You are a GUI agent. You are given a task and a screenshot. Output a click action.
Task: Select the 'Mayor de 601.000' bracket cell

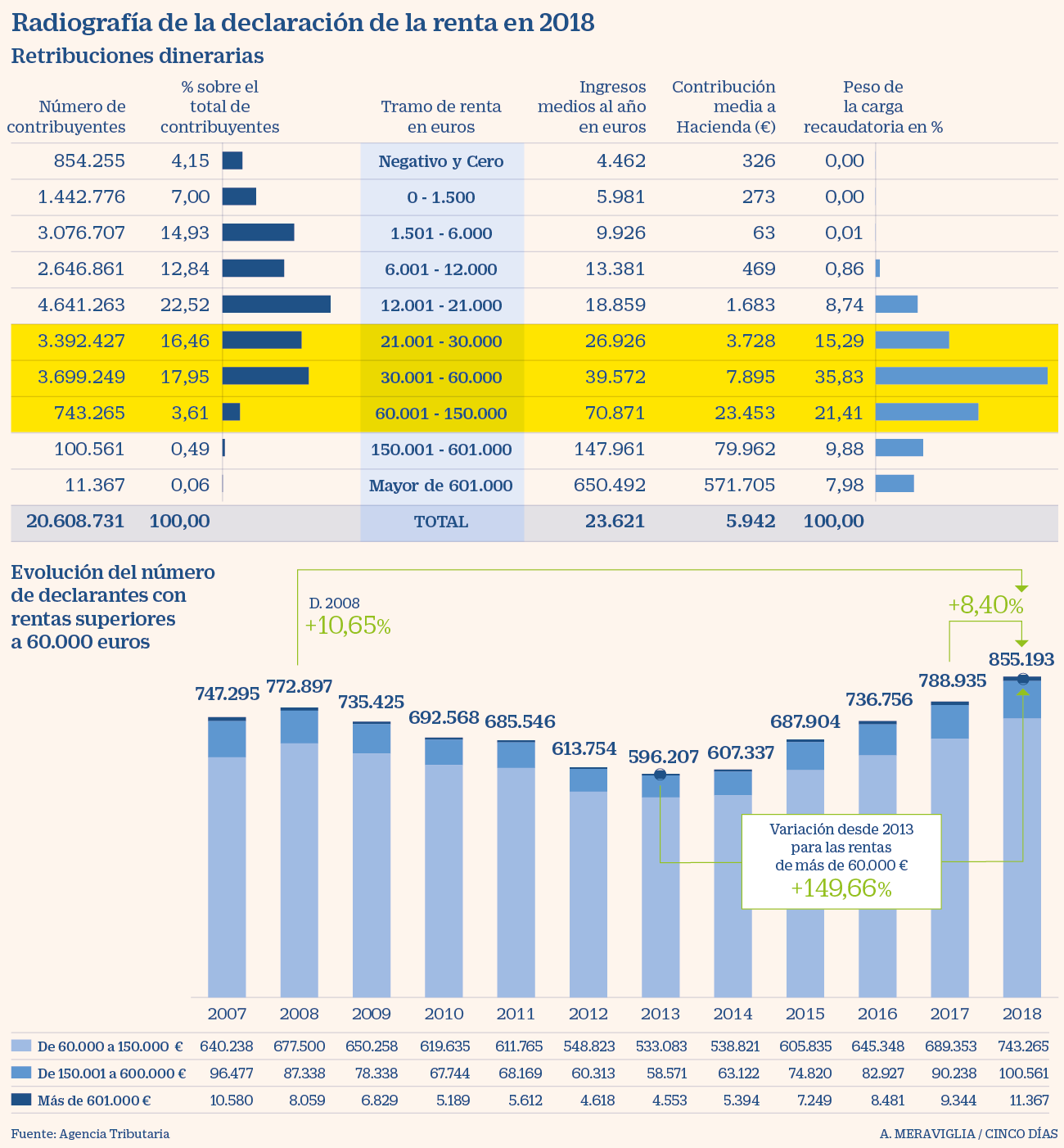[x=441, y=486]
